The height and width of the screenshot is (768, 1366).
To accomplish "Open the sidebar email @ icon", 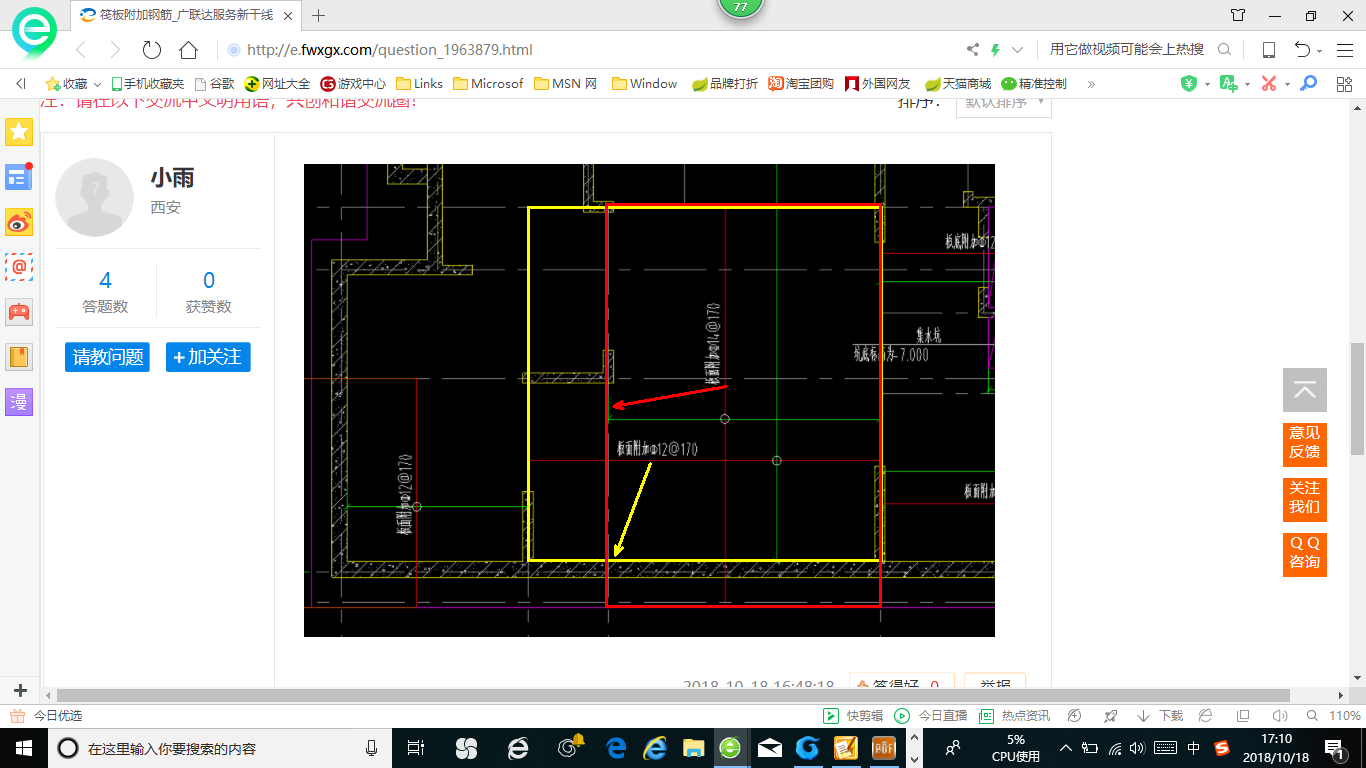I will pos(19,267).
